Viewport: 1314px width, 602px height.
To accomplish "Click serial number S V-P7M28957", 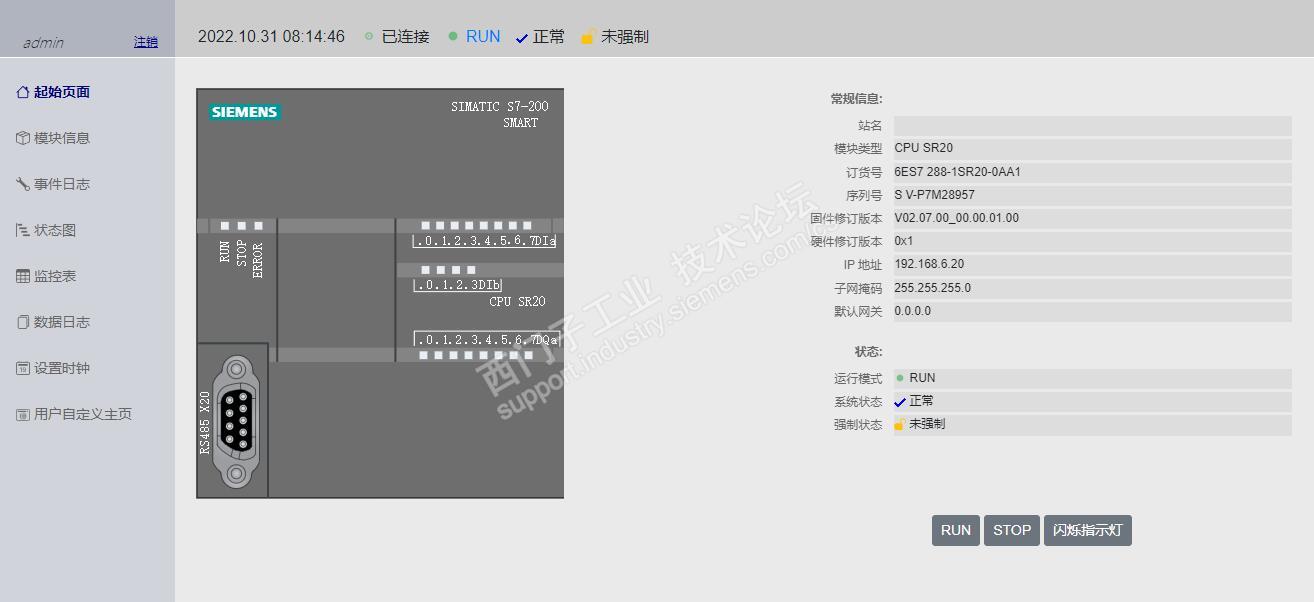I will coord(934,195).
